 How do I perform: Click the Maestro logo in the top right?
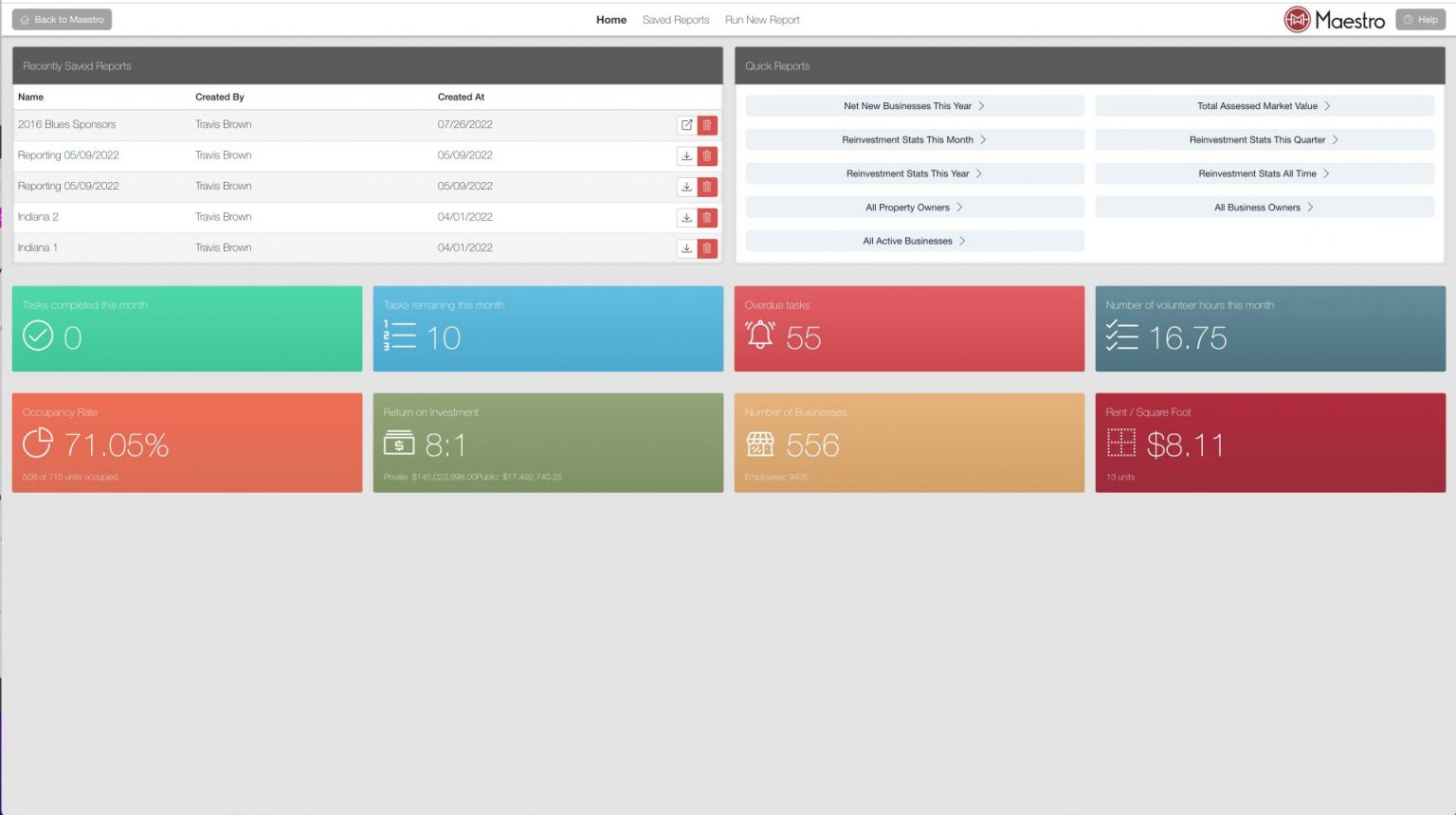pyautogui.click(x=1334, y=19)
